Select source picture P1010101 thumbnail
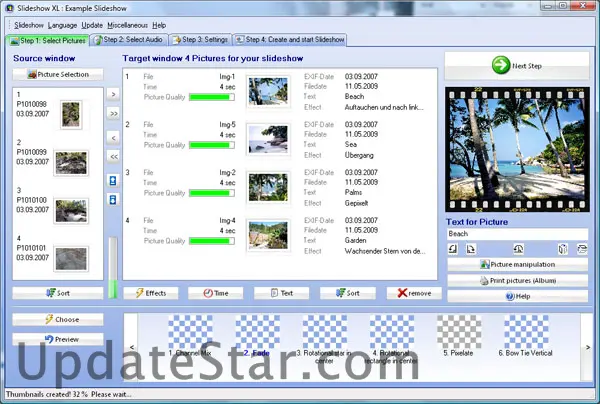The image size is (600, 404). tap(71, 259)
